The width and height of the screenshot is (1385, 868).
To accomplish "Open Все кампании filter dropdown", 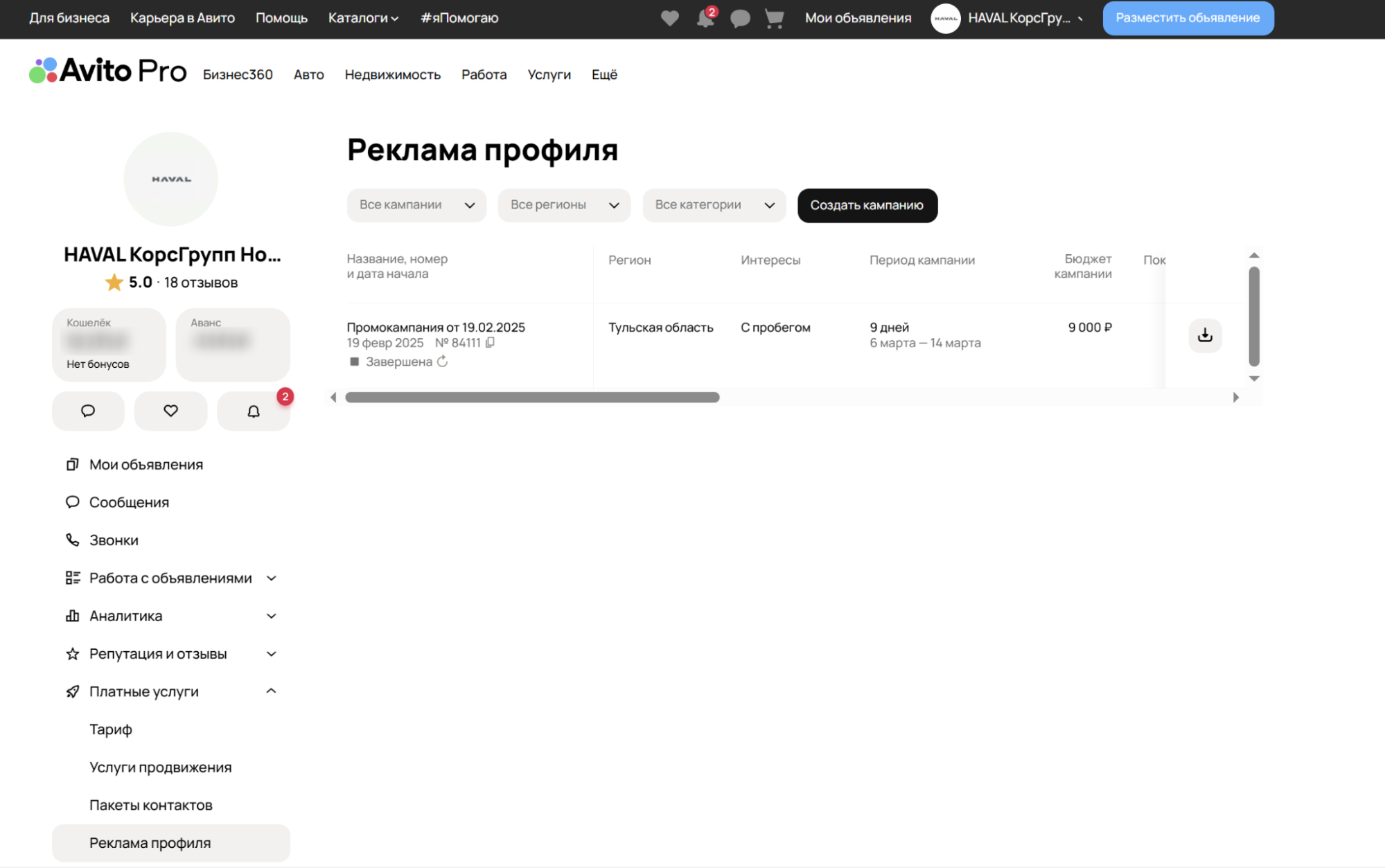I will (416, 205).
